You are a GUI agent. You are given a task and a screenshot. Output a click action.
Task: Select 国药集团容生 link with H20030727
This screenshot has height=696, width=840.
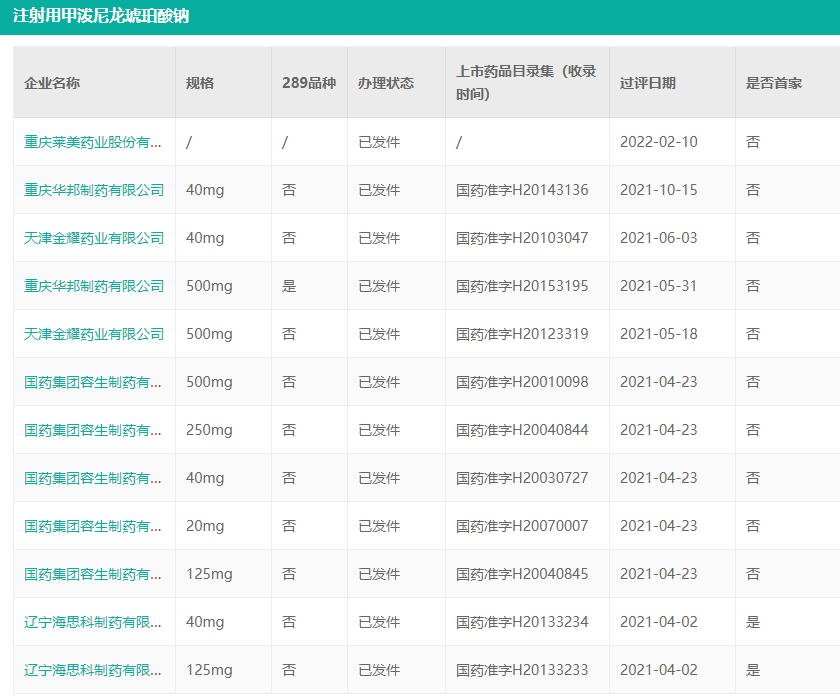[x=93, y=478]
